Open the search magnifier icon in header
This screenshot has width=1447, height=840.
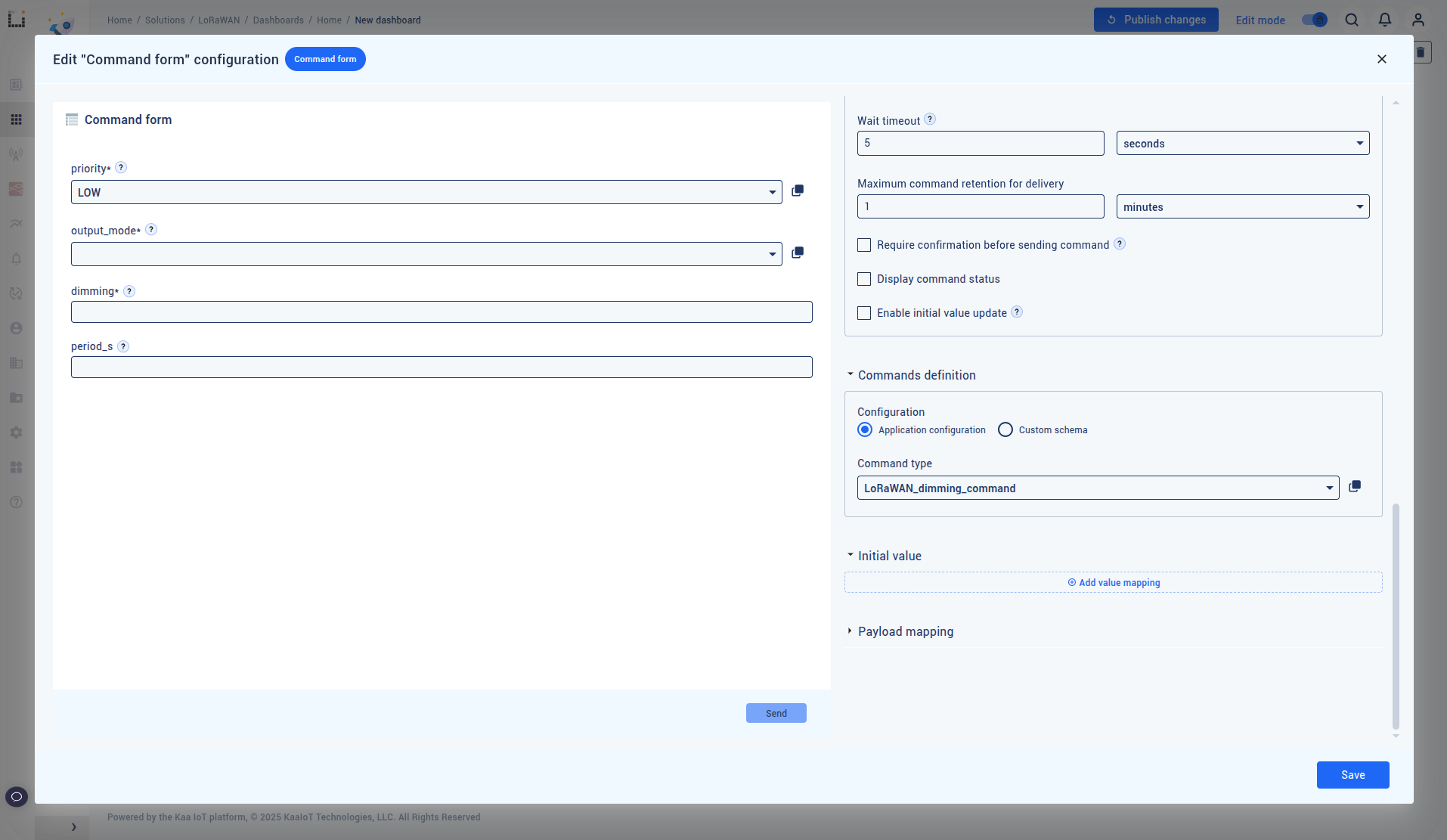[1352, 20]
